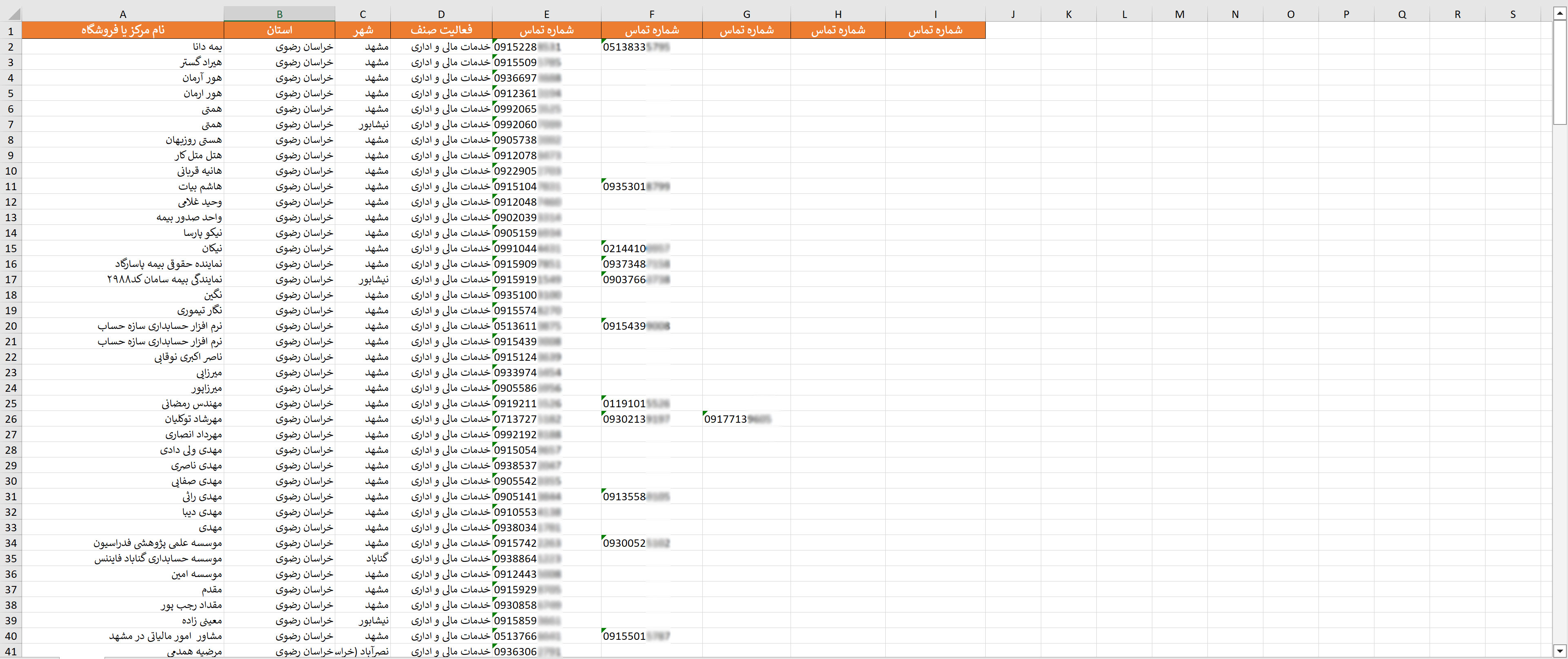Click the cell 'مهدی ناصری'

[123, 466]
